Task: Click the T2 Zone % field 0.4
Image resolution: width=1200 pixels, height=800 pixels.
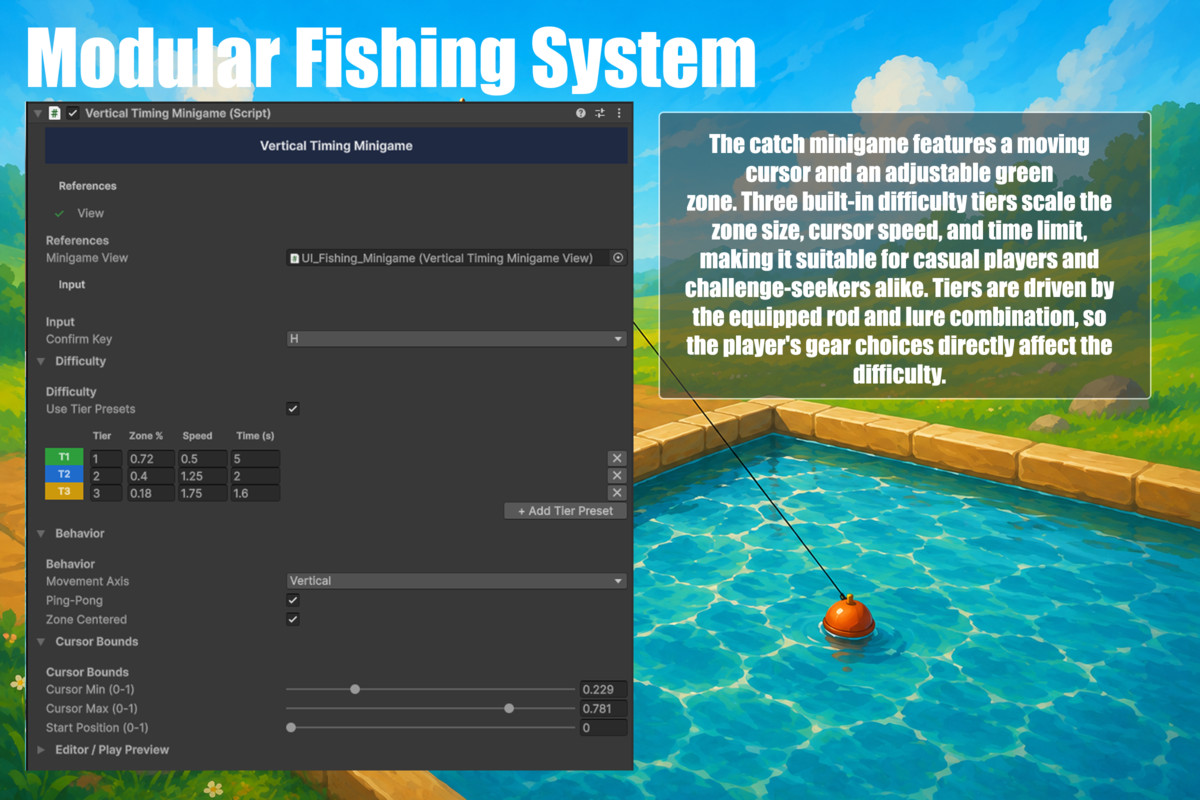Action: click(x=150, y=475)
